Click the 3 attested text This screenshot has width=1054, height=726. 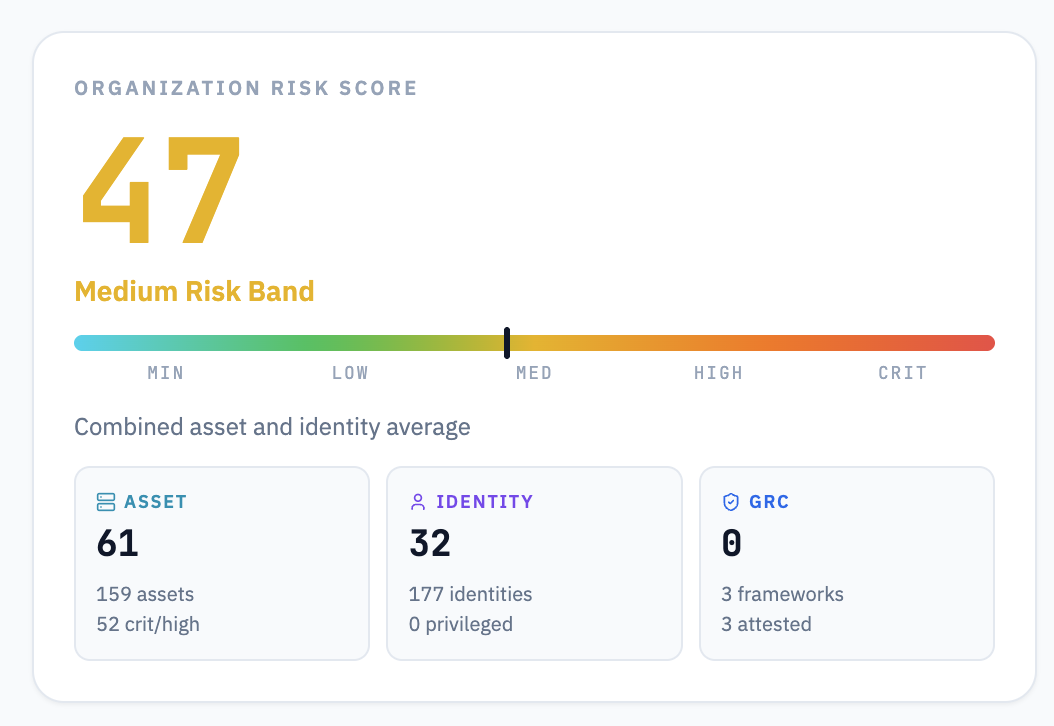coord(766,624)
